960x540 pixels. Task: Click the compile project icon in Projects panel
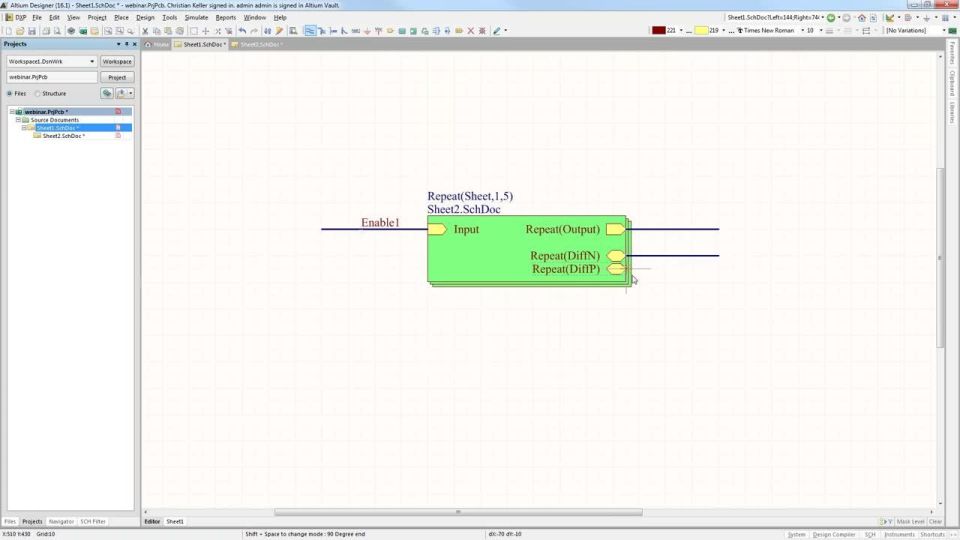107,93
